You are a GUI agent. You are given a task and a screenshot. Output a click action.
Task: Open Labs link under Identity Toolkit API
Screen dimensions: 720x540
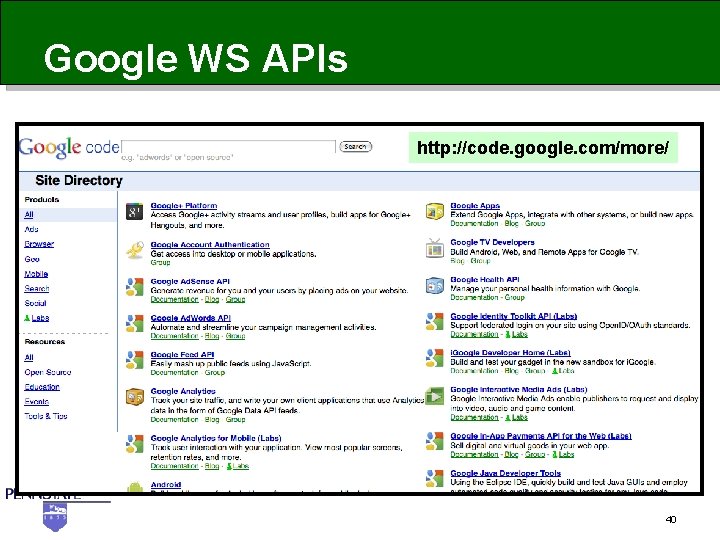[x=516, y=334]
